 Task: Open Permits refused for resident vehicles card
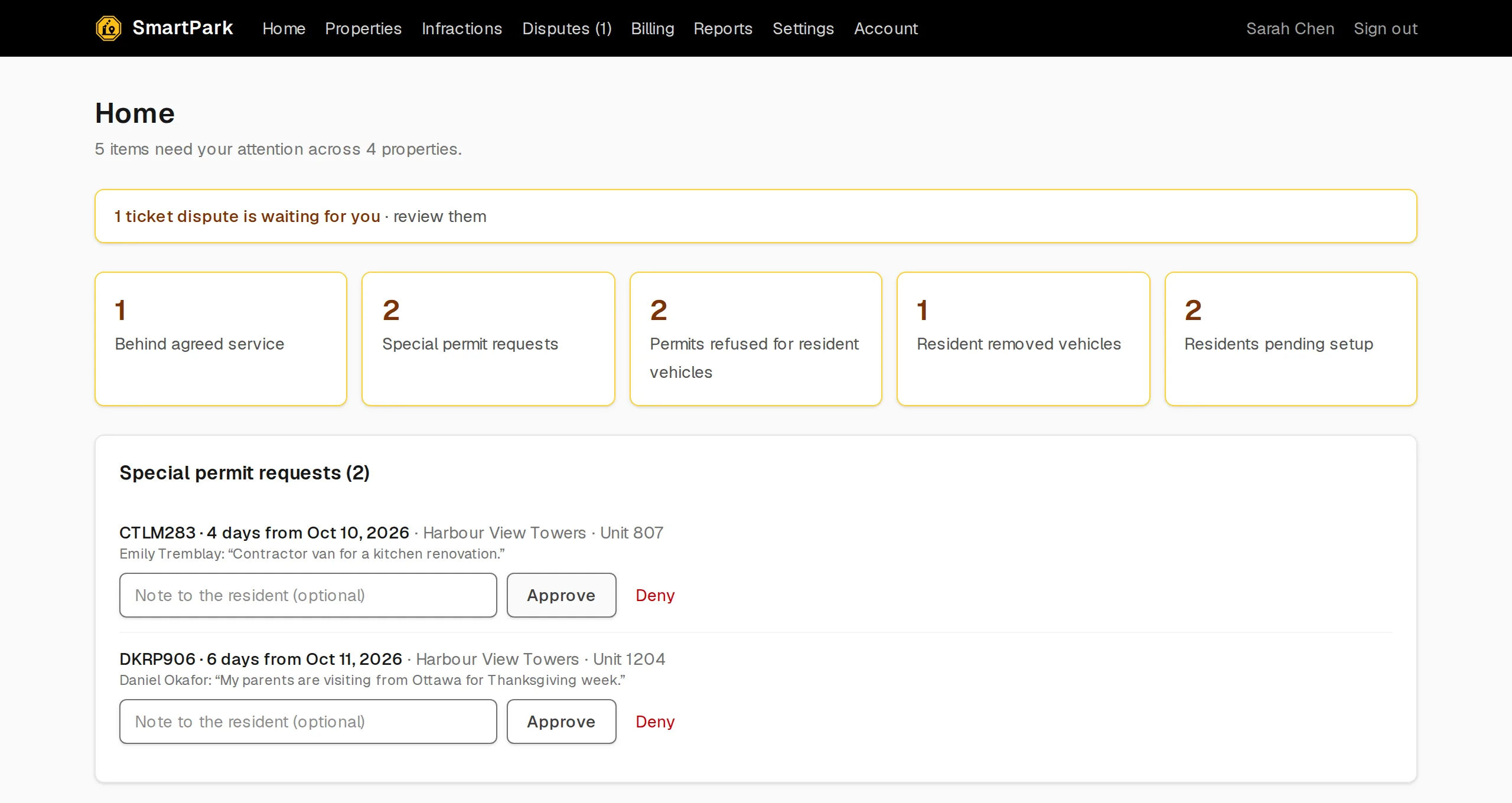pyautogui.click(x=756, y=339)
